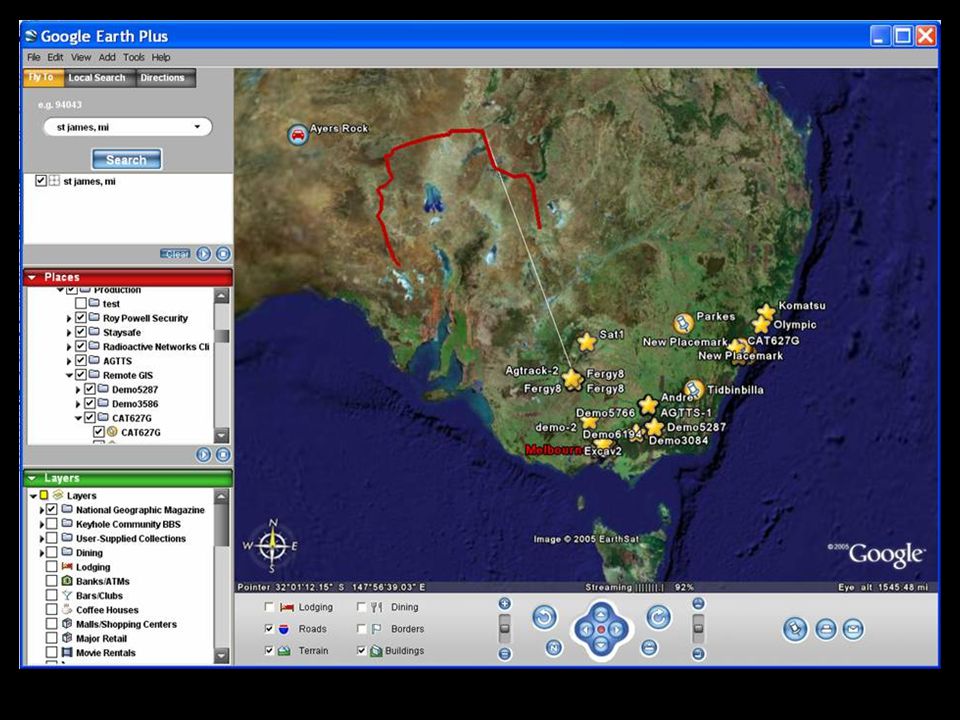Click the center stop button of navigation pad
Screen dimensions: 960x720
coord(601,629)
